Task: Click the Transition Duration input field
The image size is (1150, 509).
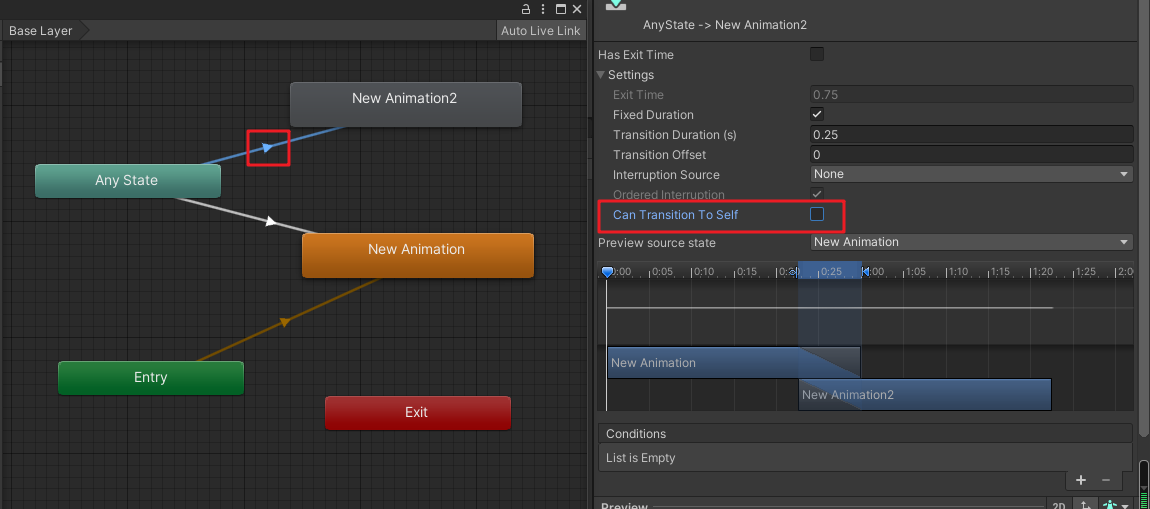Action: pos(970,134)
